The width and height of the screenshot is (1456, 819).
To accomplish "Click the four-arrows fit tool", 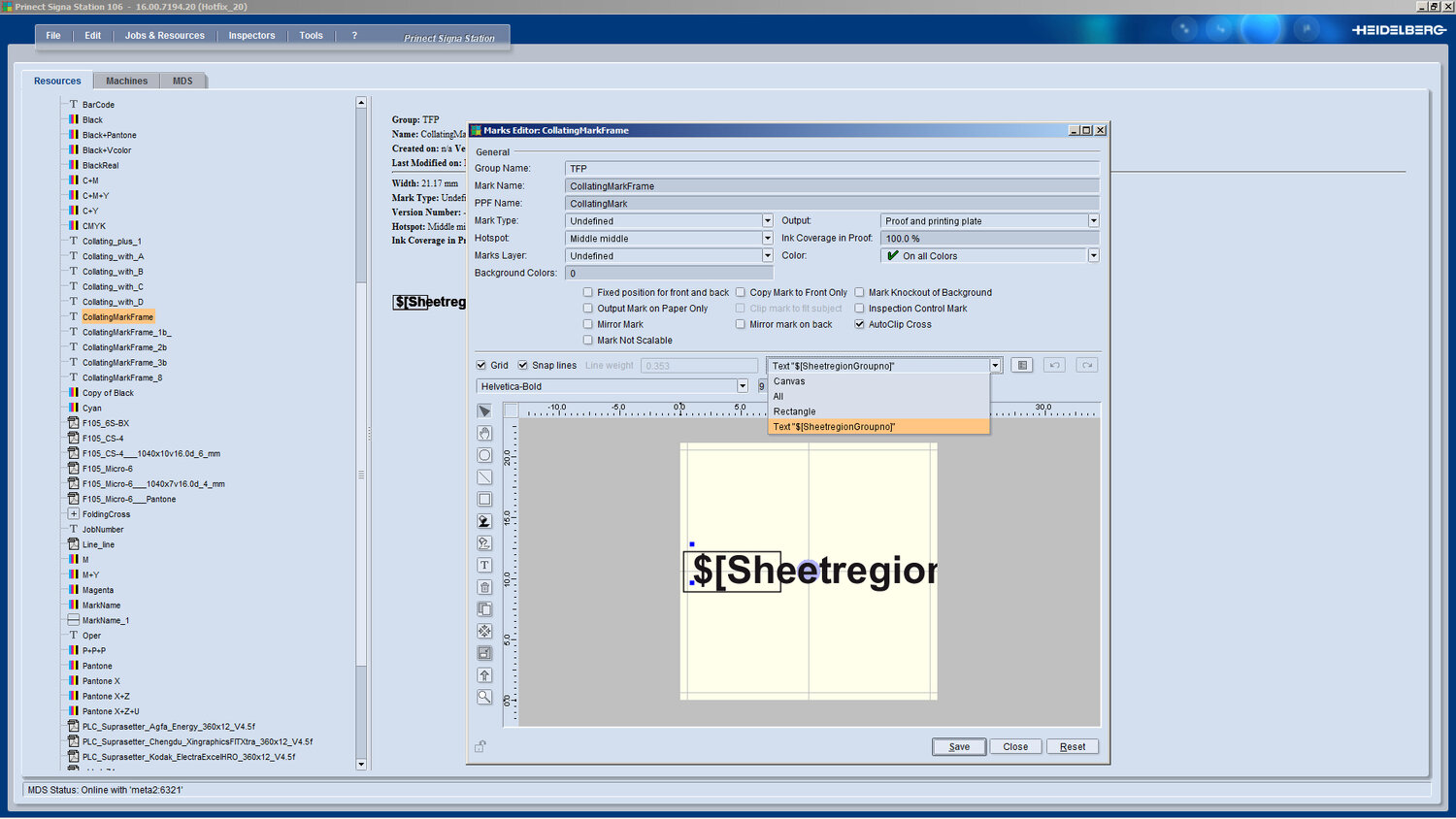I will click(484, 632).
